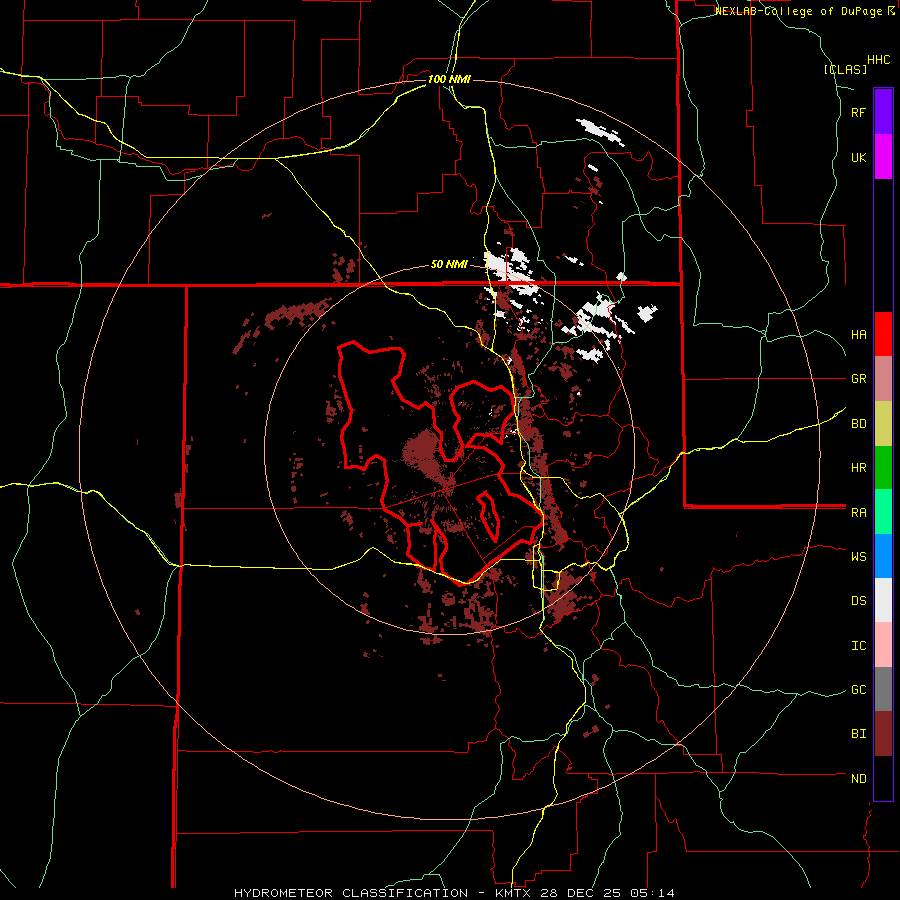Image resolution: width=900 pixels, height=900 pixels.
Task: Click the ND legend label
Action: click(858, 779)
